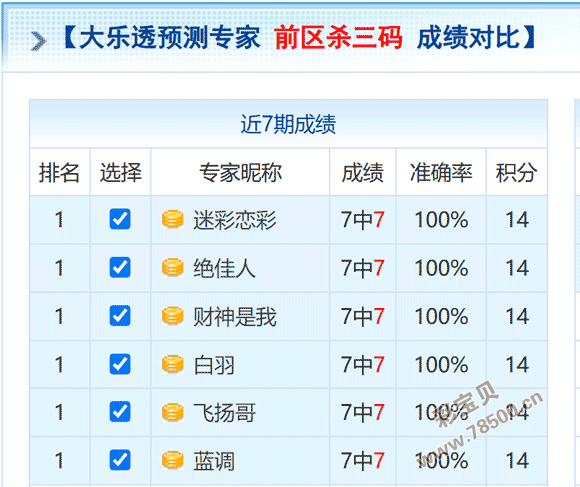Click the 成绩对比 title text
Screen dimensions: 580x487
[468, 38]
